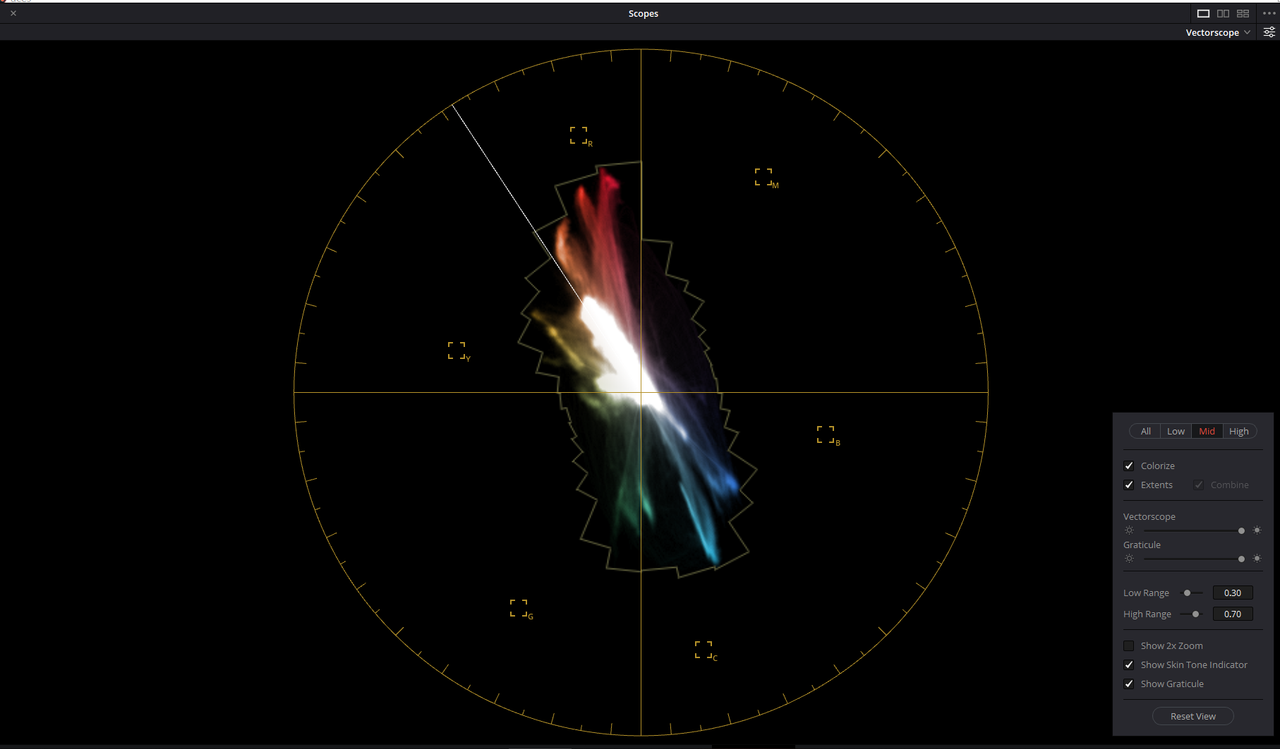Disable the Colorize checkbox
1280x749 pixels.
(1129, 466)
